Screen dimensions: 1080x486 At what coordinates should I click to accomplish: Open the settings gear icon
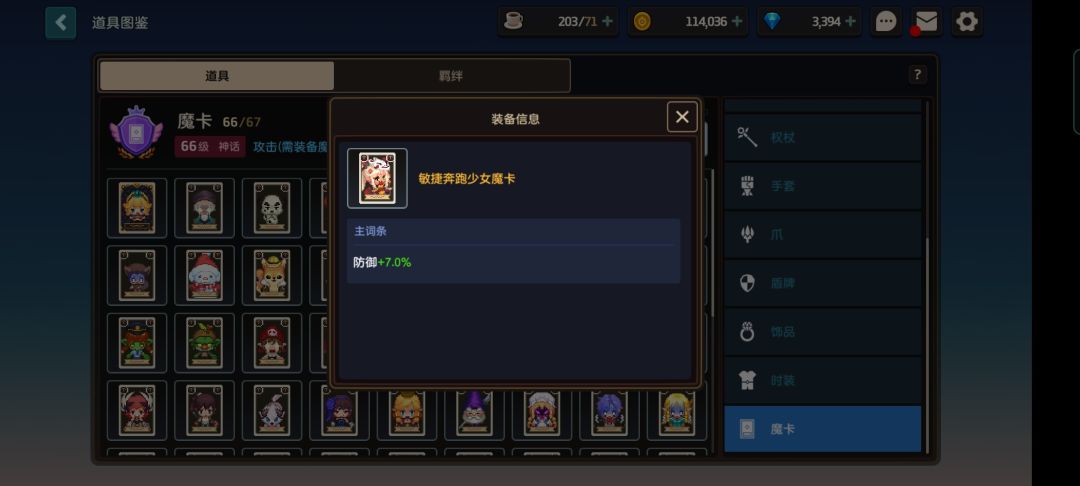(967, 22)
